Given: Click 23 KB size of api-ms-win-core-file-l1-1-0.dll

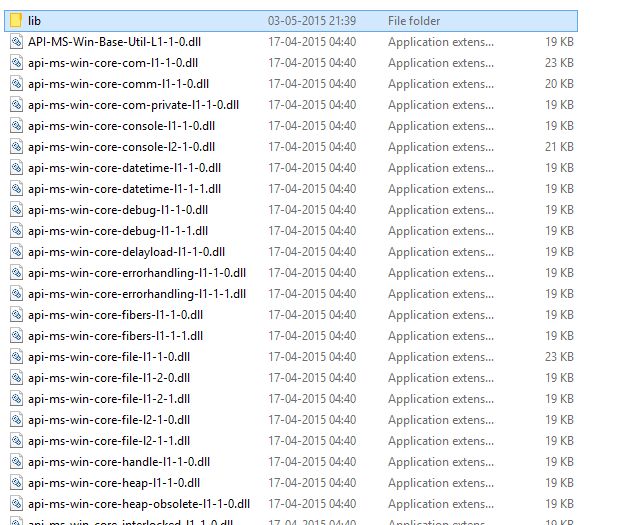Looking at the screenshot, I should 559,357.
